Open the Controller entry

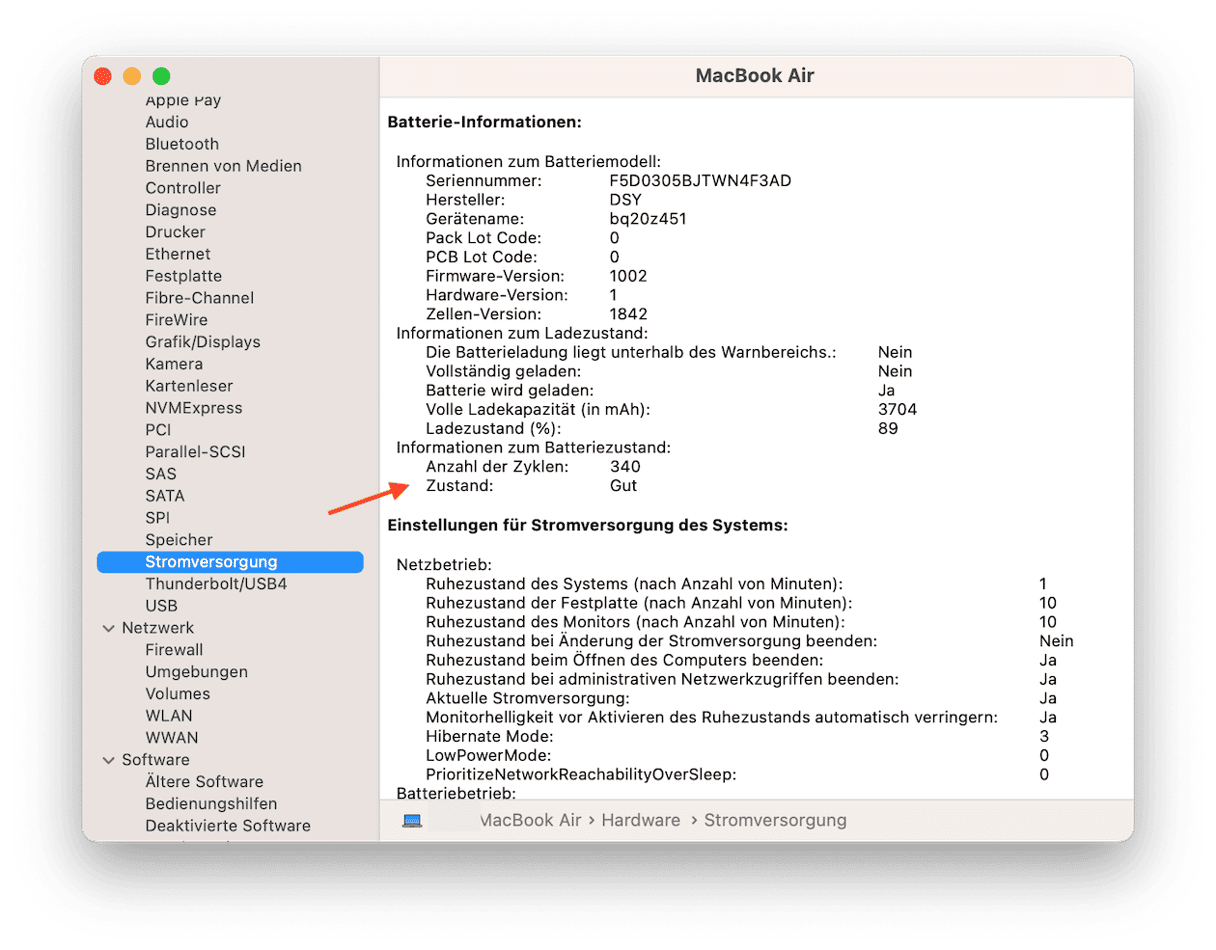183,188
